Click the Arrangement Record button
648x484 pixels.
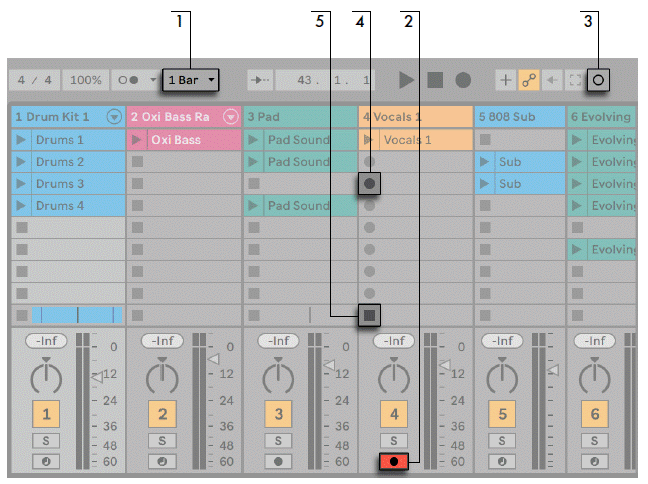pyautogui.click(x=463, y=79)
